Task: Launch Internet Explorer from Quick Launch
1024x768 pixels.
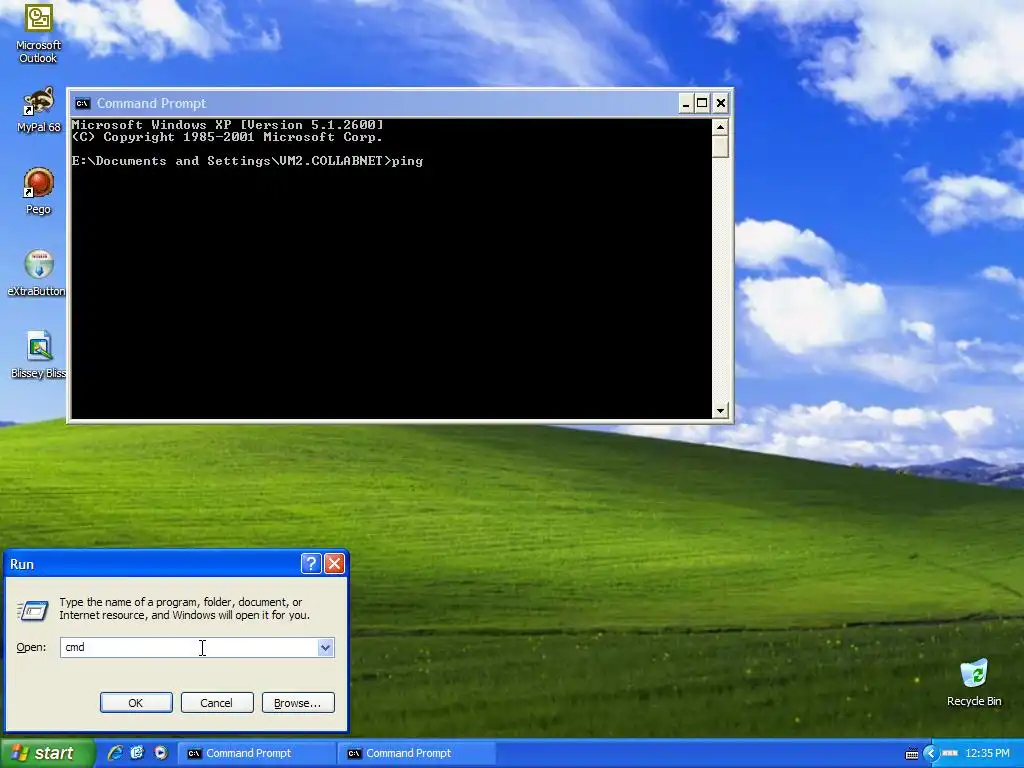Action: pos(115,753)
